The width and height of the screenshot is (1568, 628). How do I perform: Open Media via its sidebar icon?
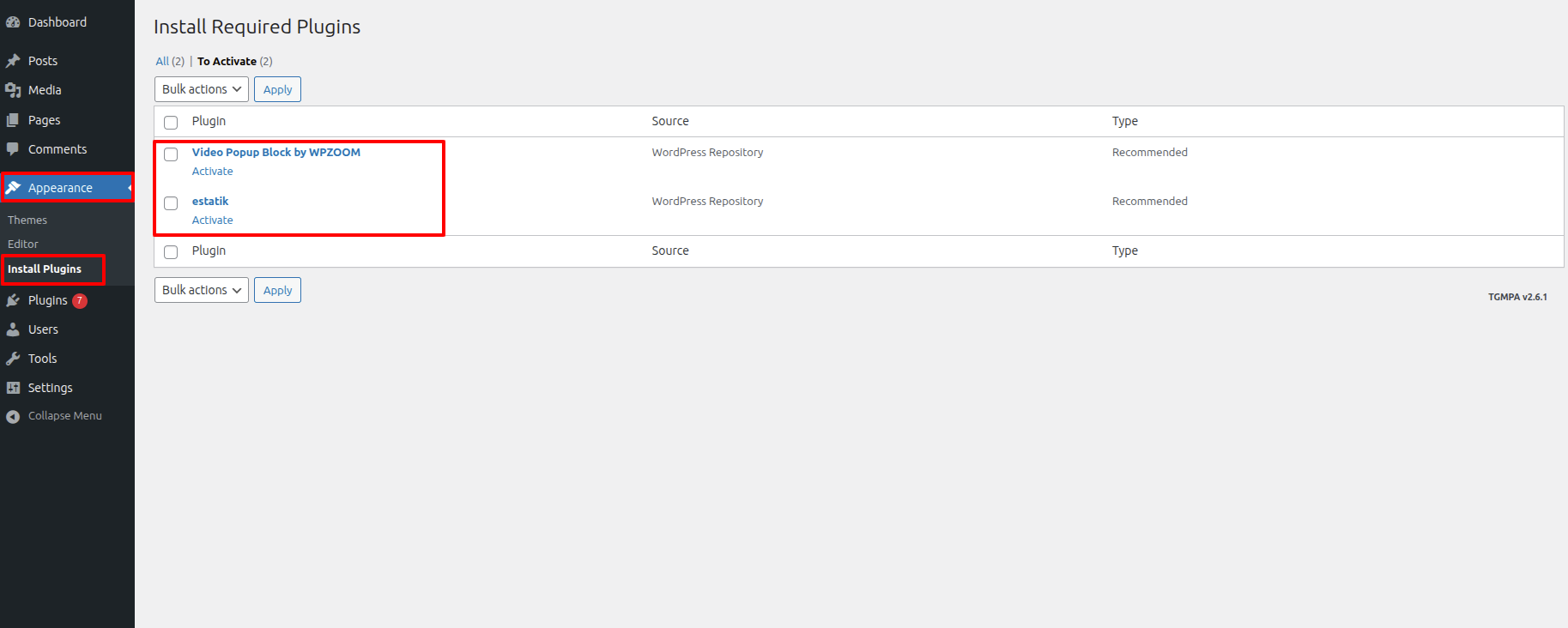pyautogui.click(x=13, y=90)
